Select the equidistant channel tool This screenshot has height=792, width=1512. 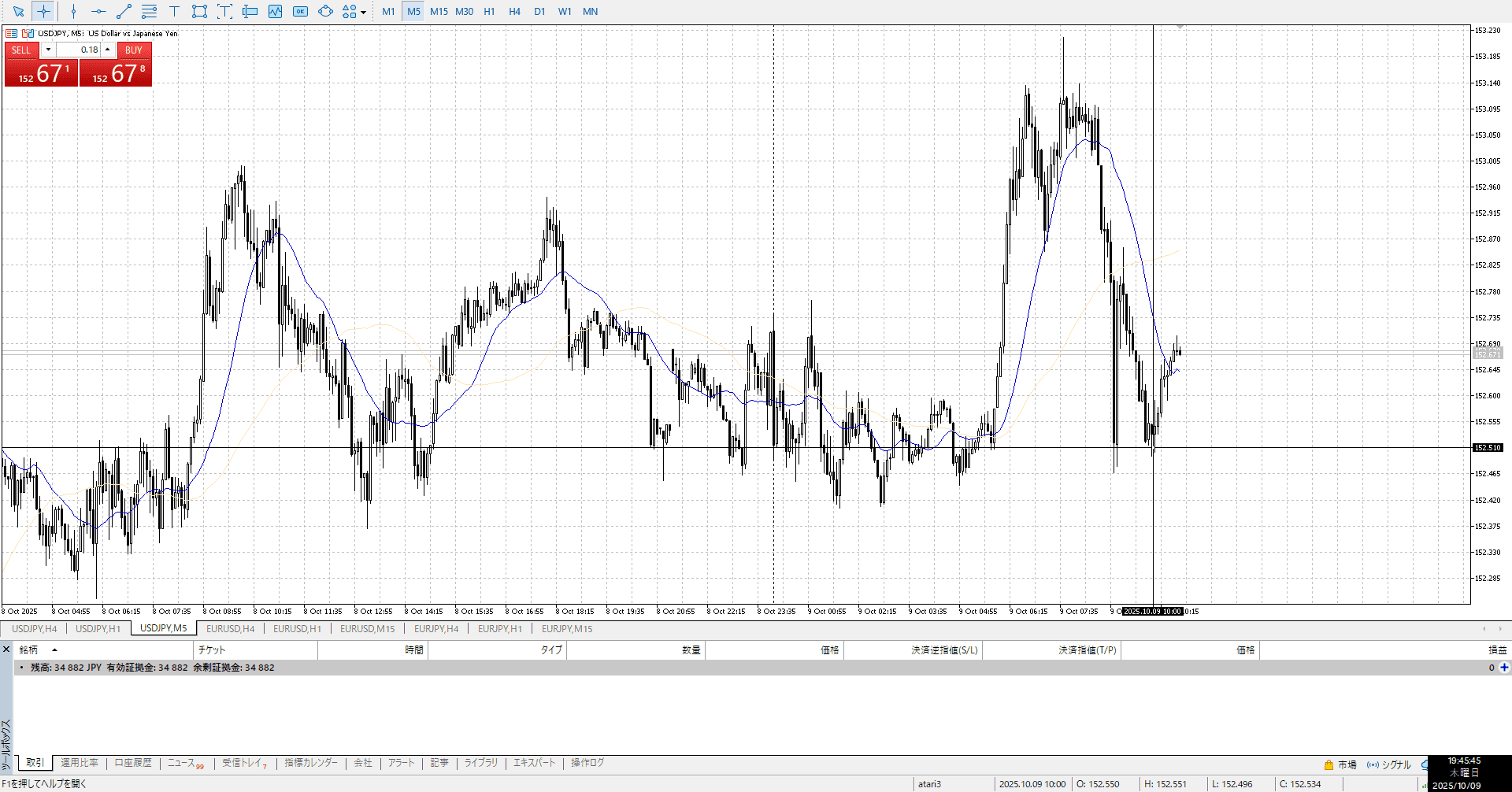tap(149, 12)
